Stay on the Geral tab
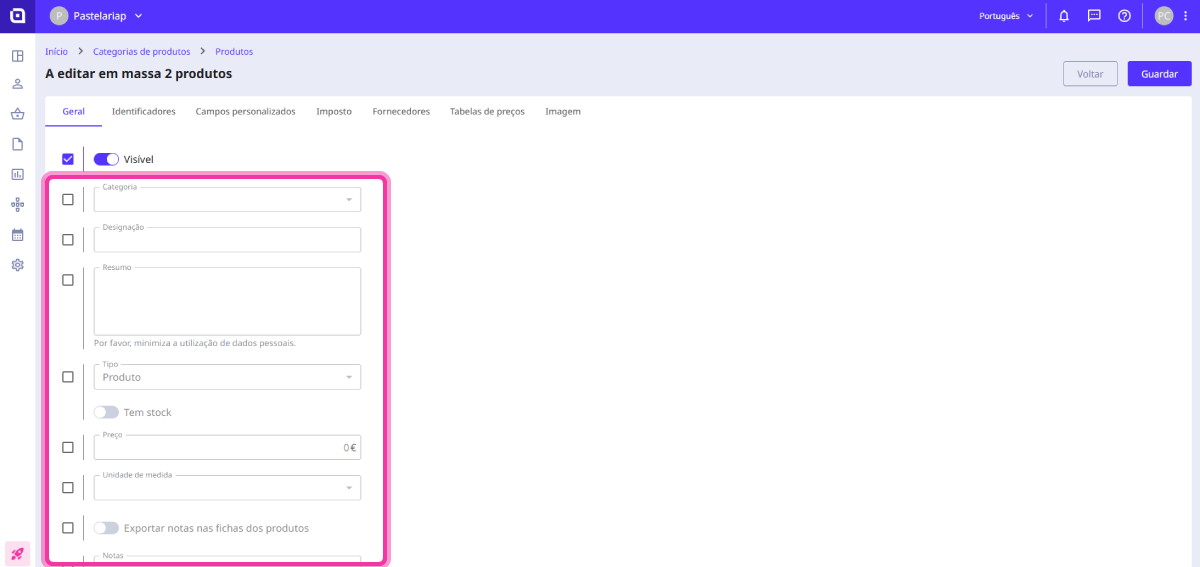1200x567 pixels. tap(73, 111)
